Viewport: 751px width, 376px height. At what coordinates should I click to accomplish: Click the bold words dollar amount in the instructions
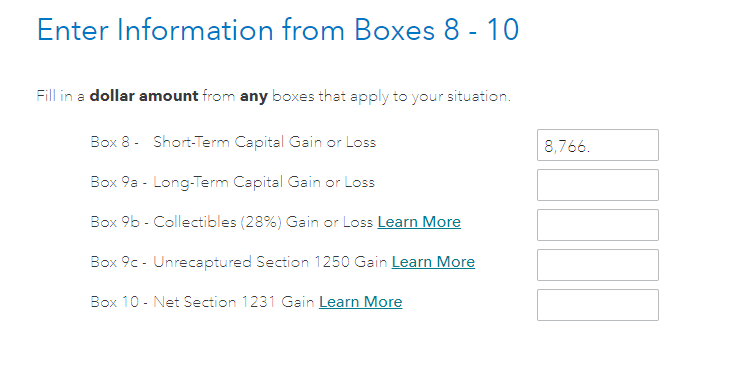tap(144, 96)
